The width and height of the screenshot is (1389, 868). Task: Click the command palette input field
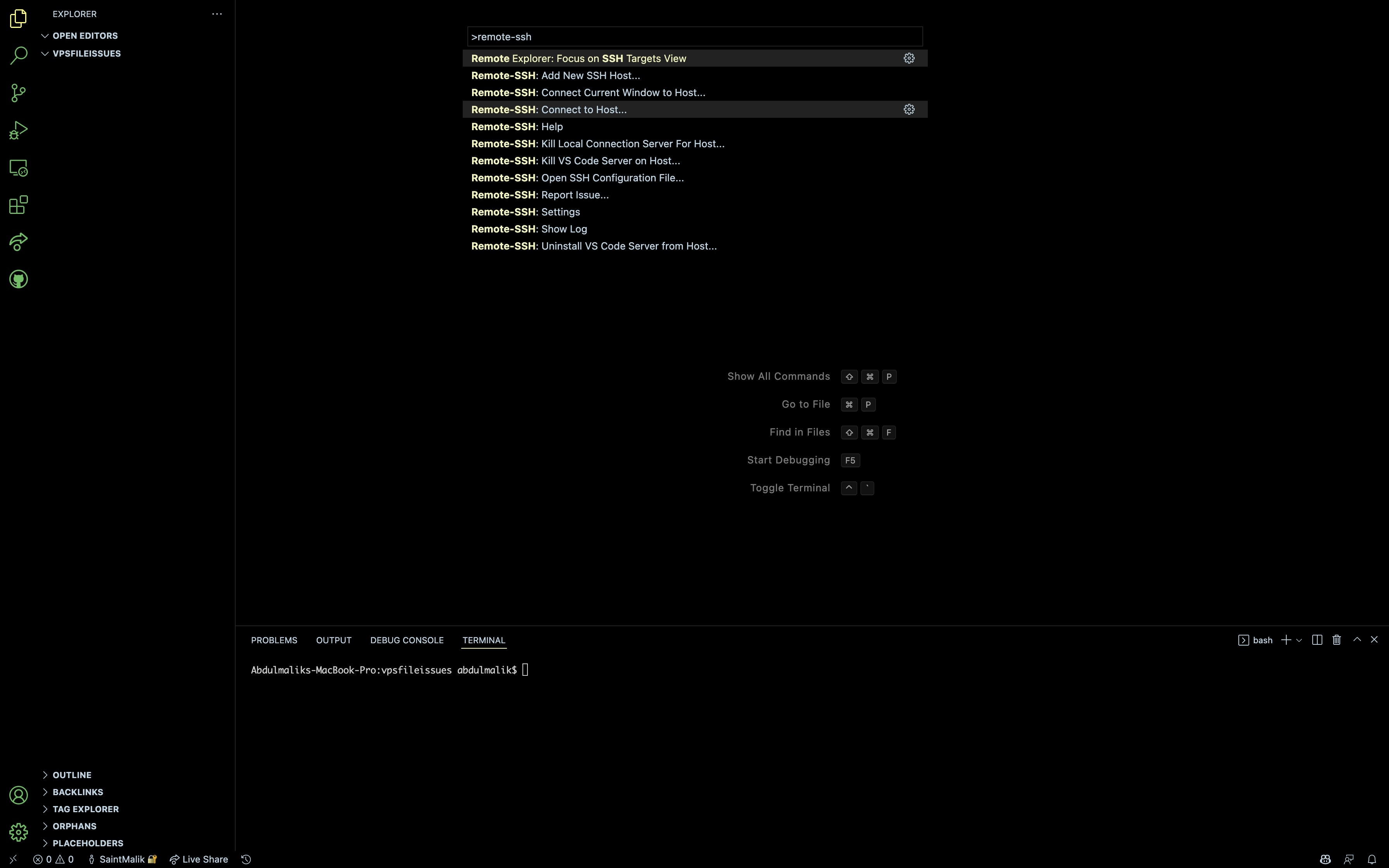point(695,36)
